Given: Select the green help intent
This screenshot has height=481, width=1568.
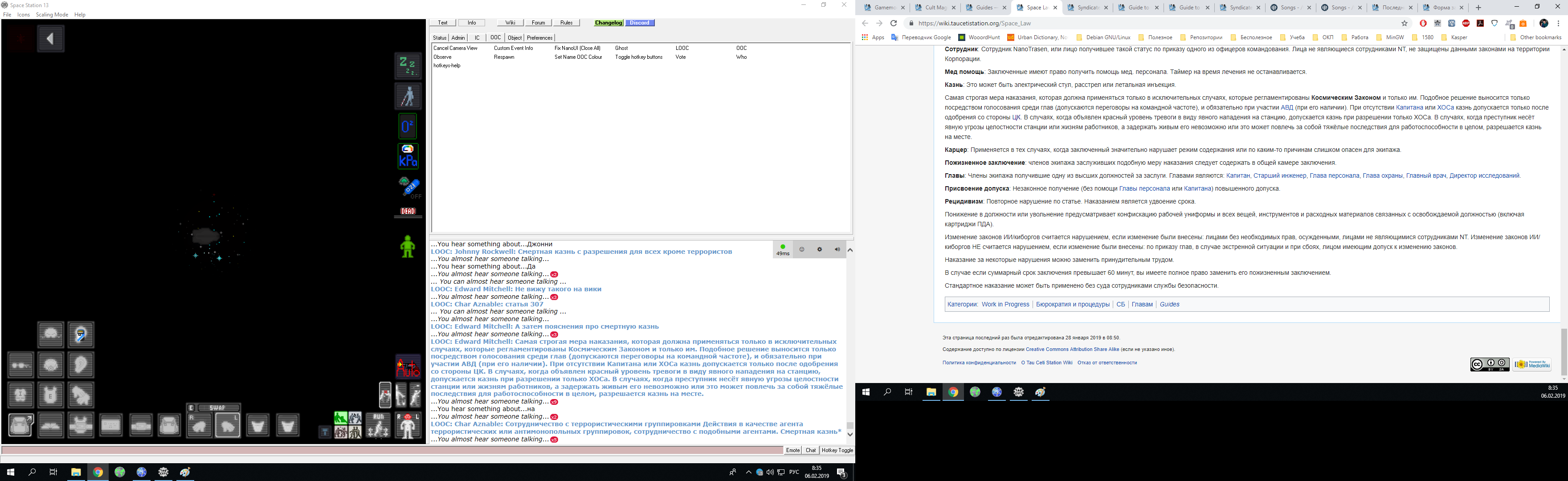Looking at the screenshot, I should (x=341, y=418).
